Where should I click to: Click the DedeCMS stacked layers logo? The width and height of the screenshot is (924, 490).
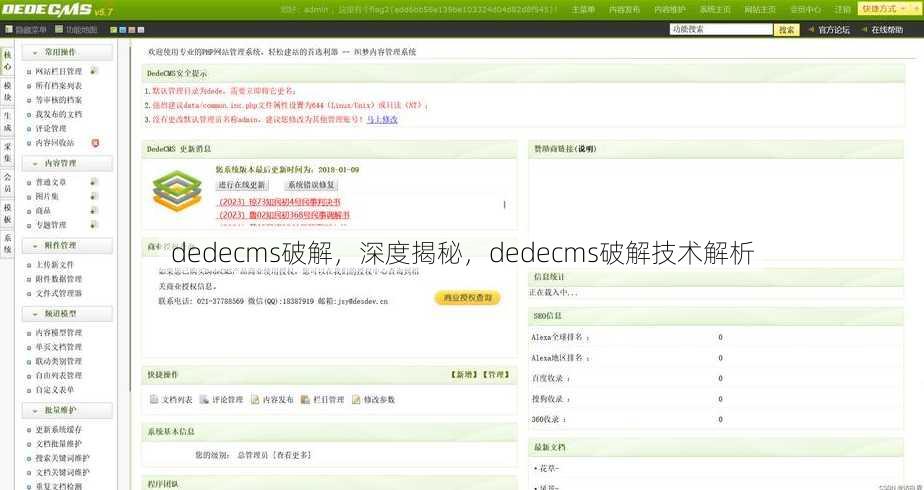point(177,191)
